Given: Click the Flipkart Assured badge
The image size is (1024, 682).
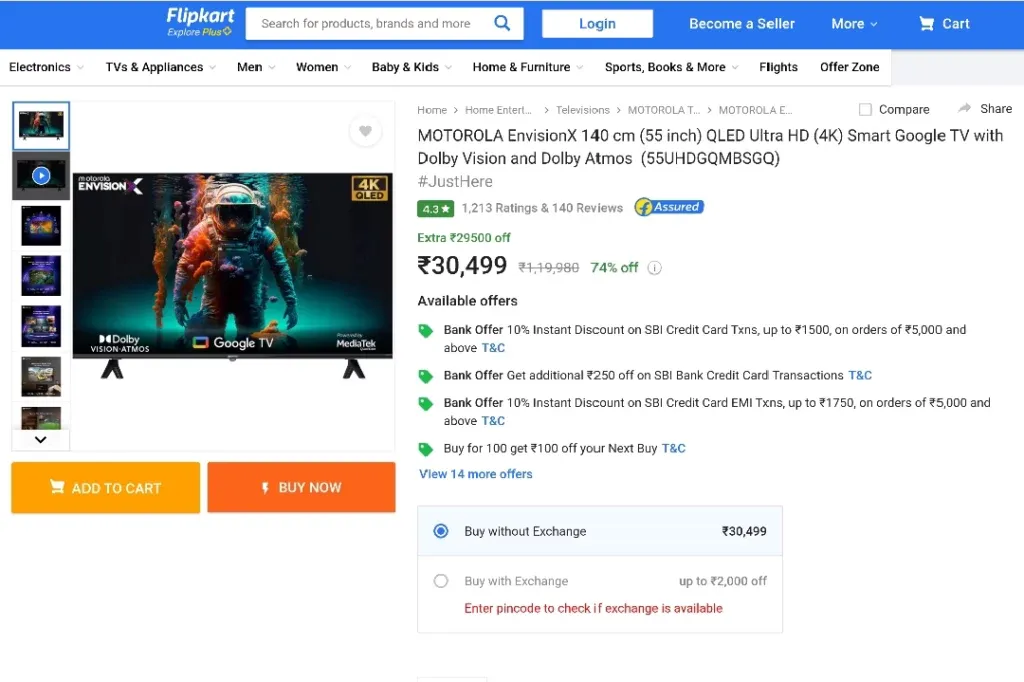Looking at the screenshot, I should coord(669,207).
